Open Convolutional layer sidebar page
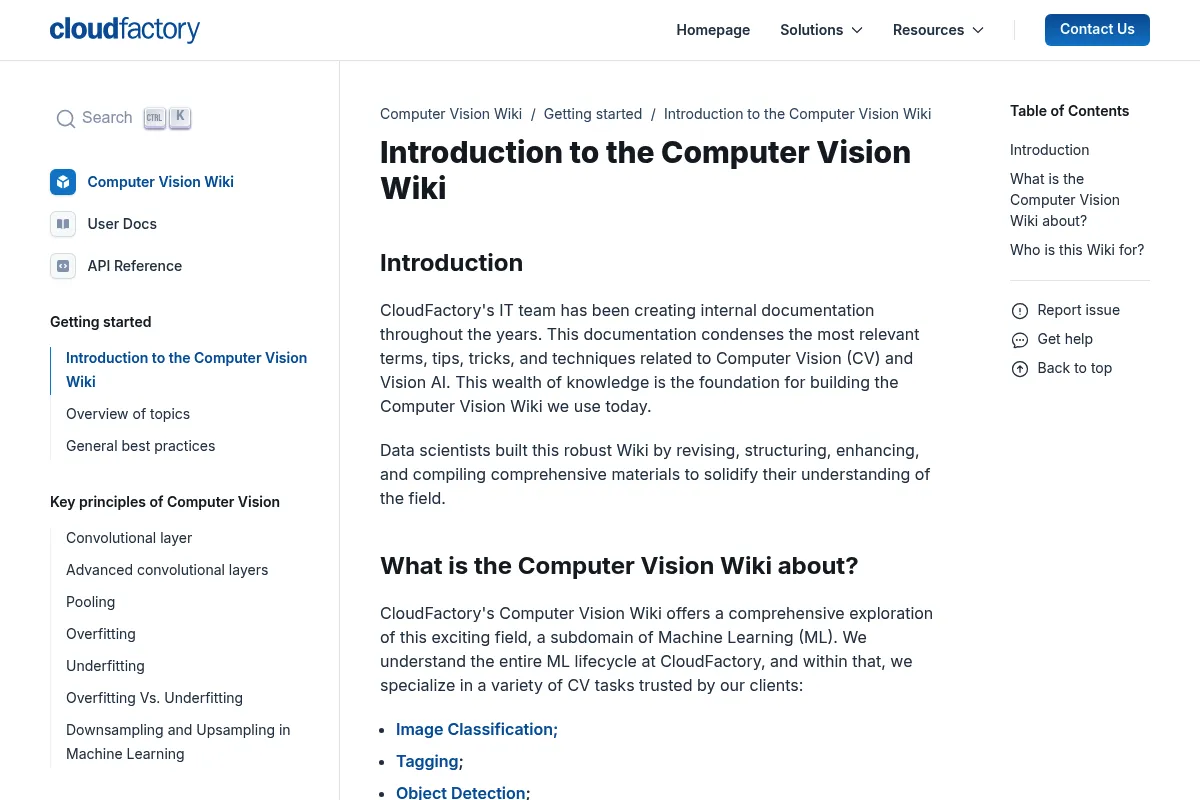The width and height of the screenshot is (1200, 800). click(129, 538)
